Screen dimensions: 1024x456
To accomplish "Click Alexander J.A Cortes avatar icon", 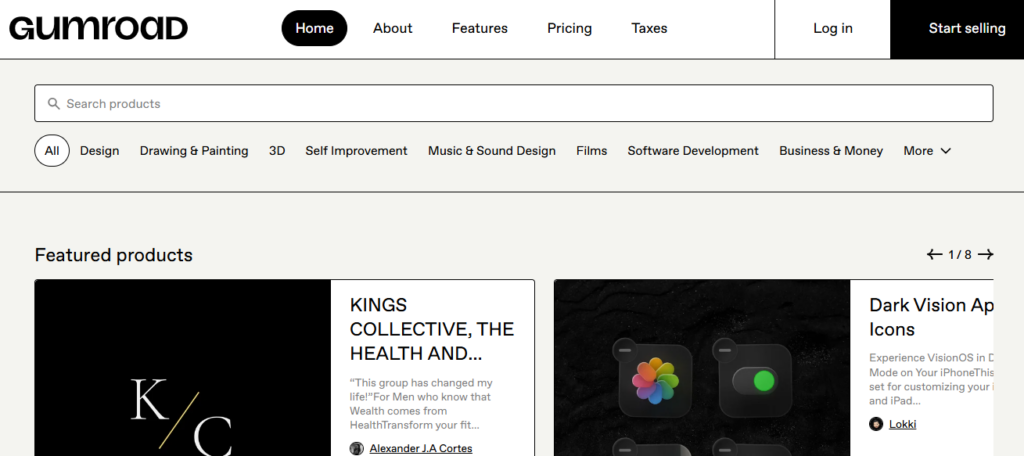I will pos(357,448).
